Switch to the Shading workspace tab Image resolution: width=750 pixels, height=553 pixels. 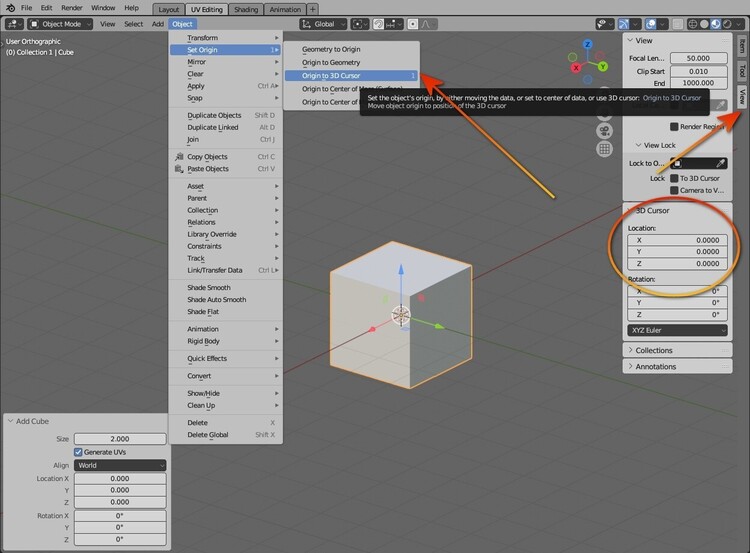(x=245, y=8)
